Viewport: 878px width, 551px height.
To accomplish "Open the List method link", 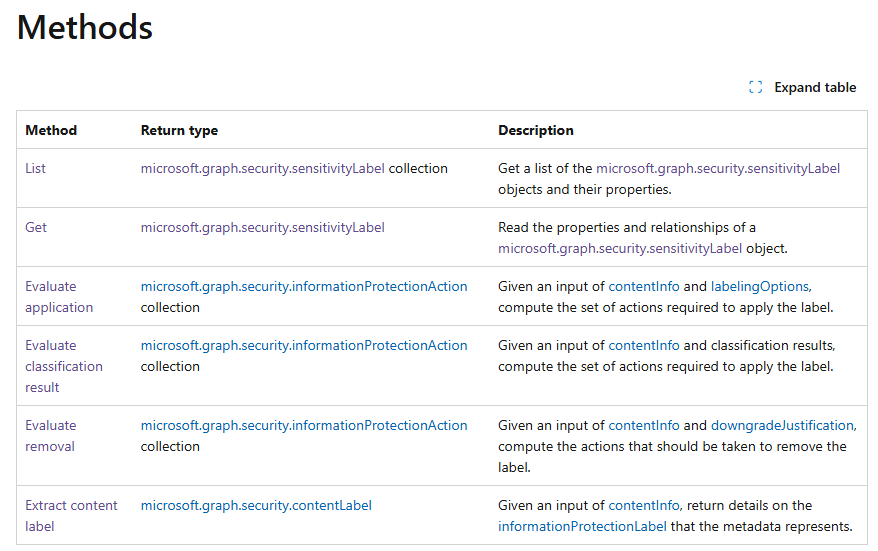I will (35, 169).
